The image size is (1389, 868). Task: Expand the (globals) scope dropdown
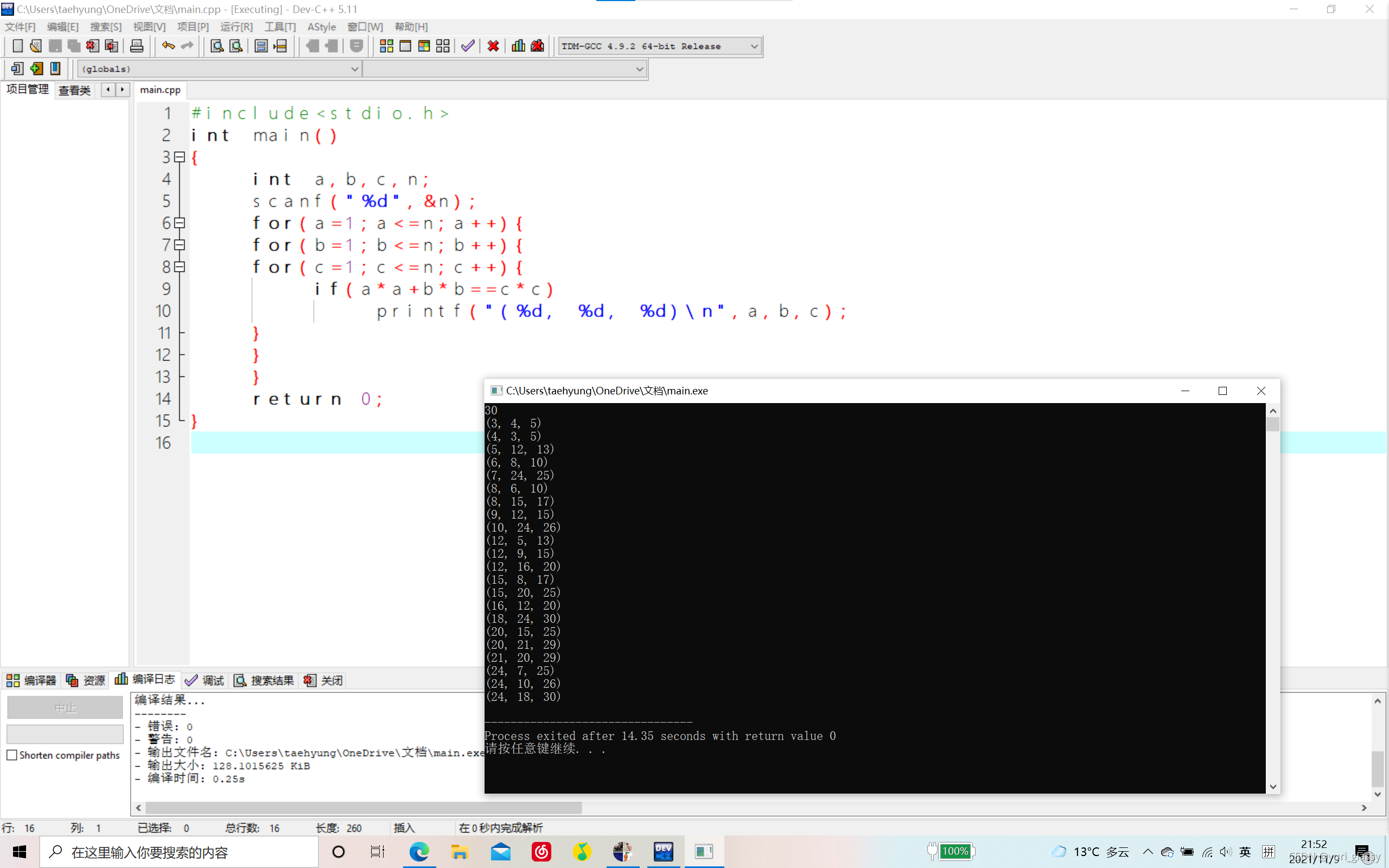point(354,69)
